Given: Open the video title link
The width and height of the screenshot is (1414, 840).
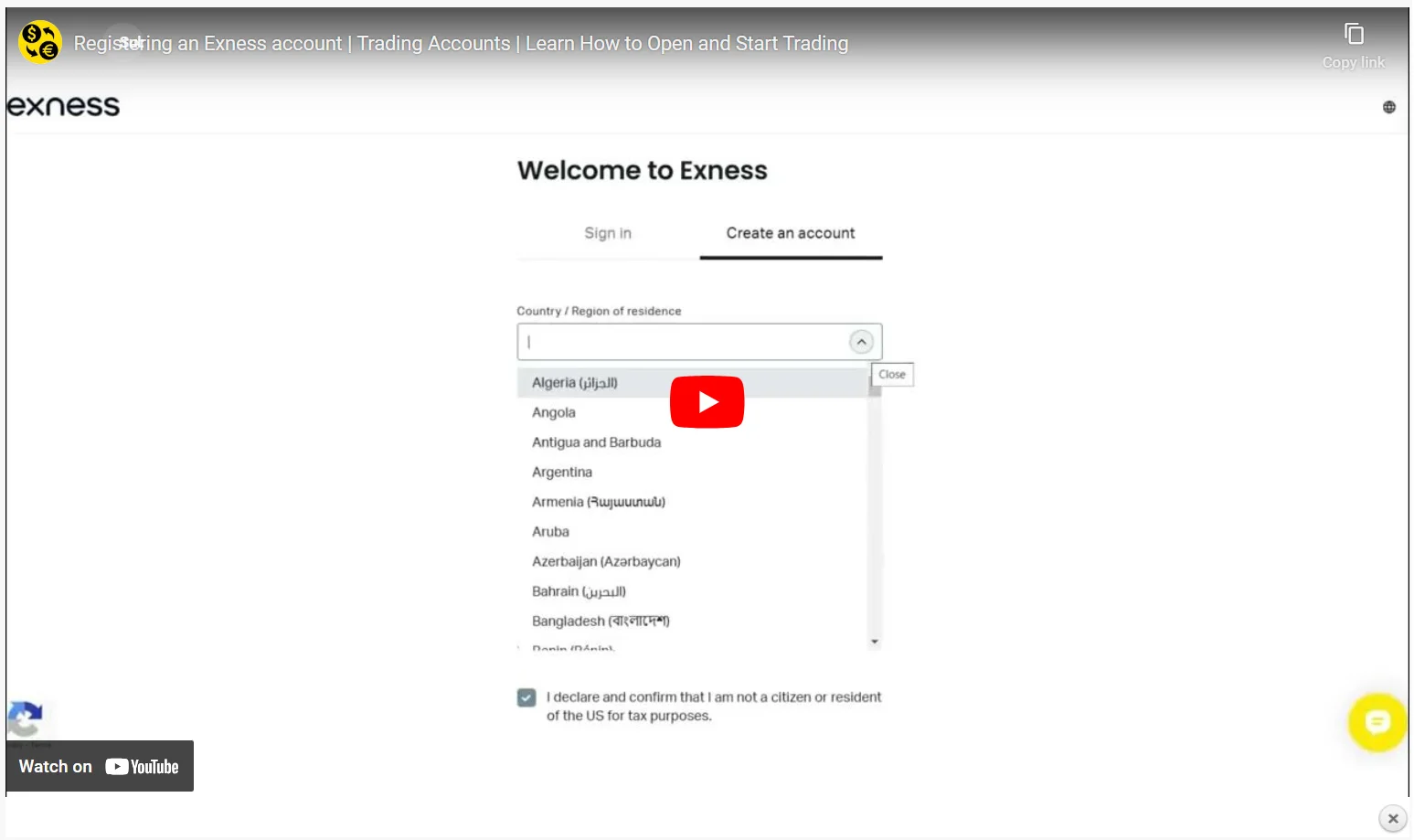Looking at the screenshot, I should click(x=461, y=43).
